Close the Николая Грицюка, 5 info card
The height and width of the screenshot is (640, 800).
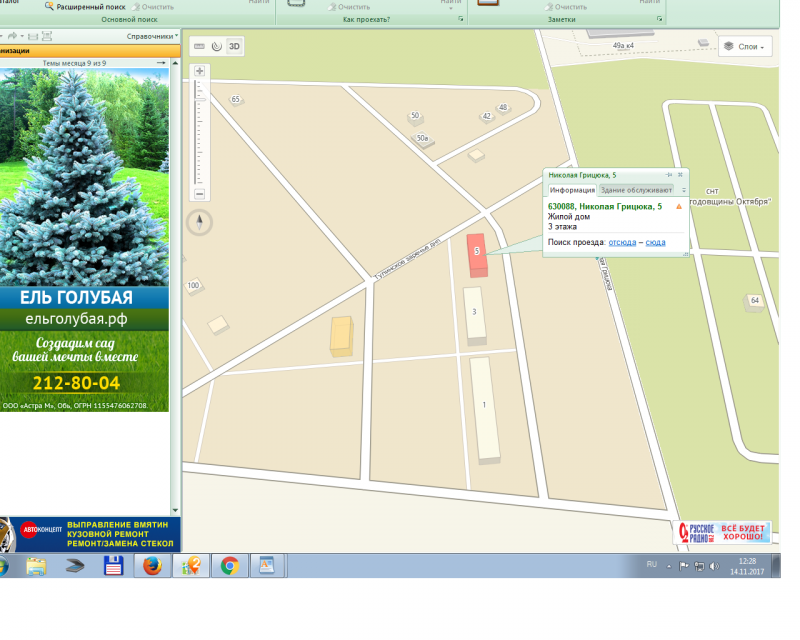[x=680, y=175]
